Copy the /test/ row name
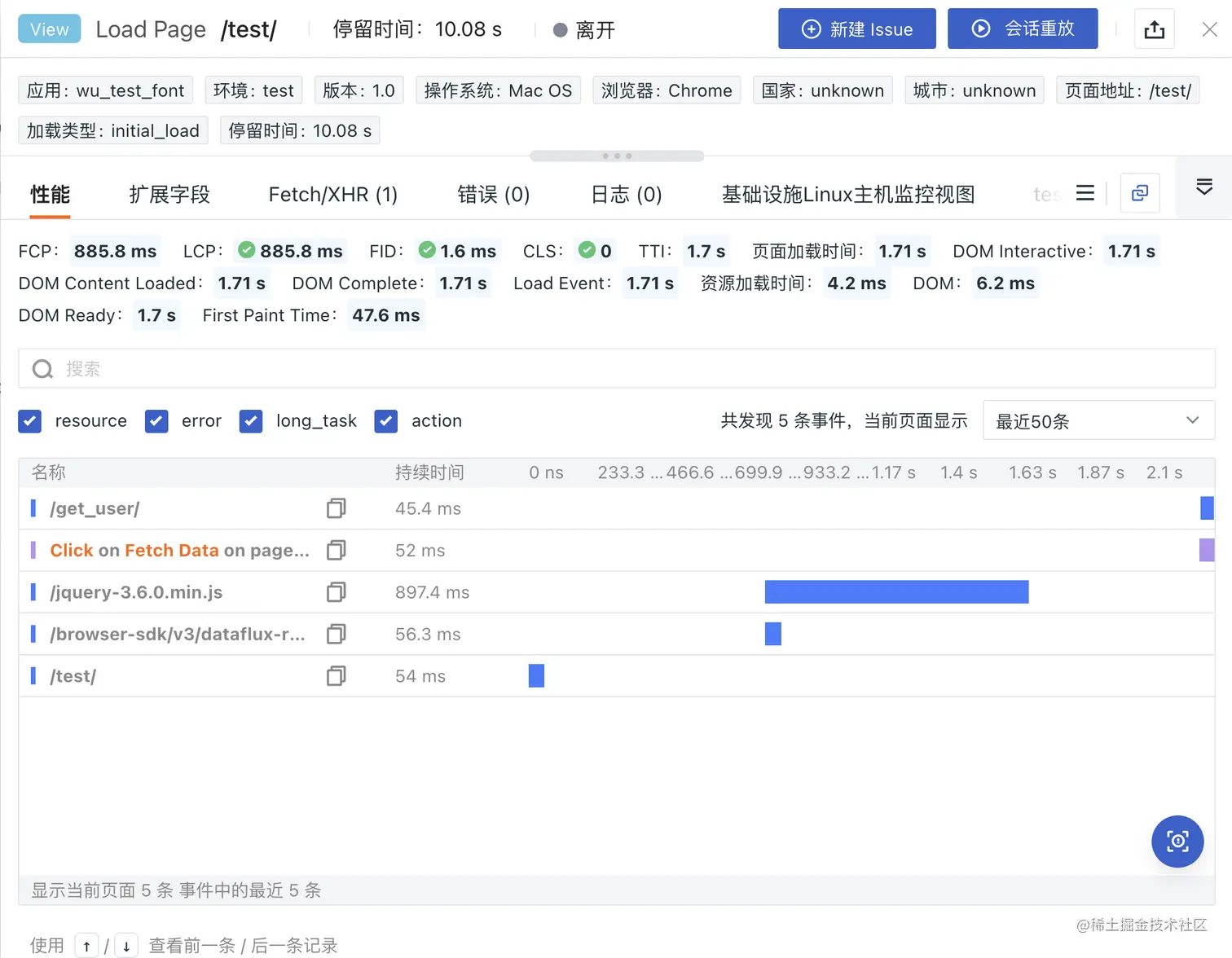This screenshot has height=958, width=1232. coord(336,676)
